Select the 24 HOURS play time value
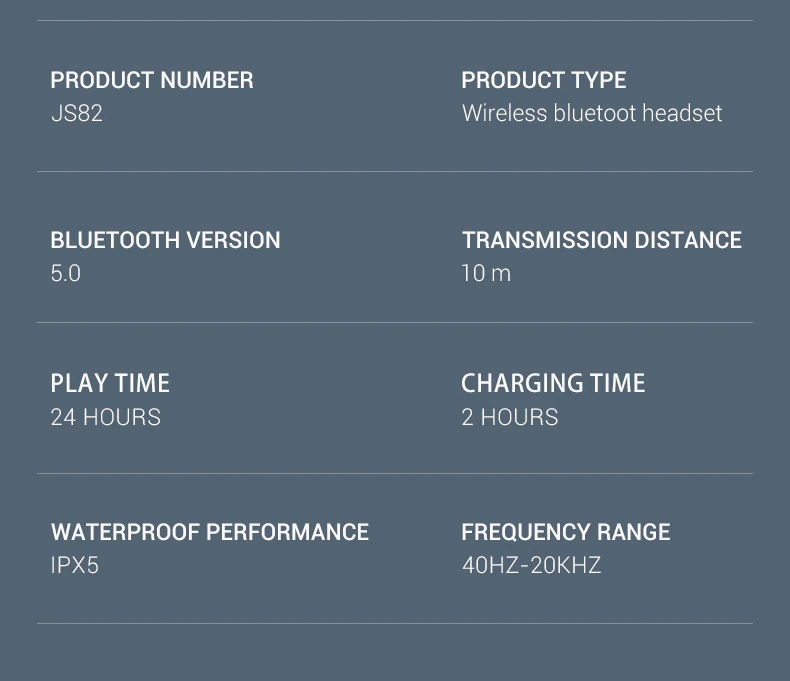 click(105, 417)
